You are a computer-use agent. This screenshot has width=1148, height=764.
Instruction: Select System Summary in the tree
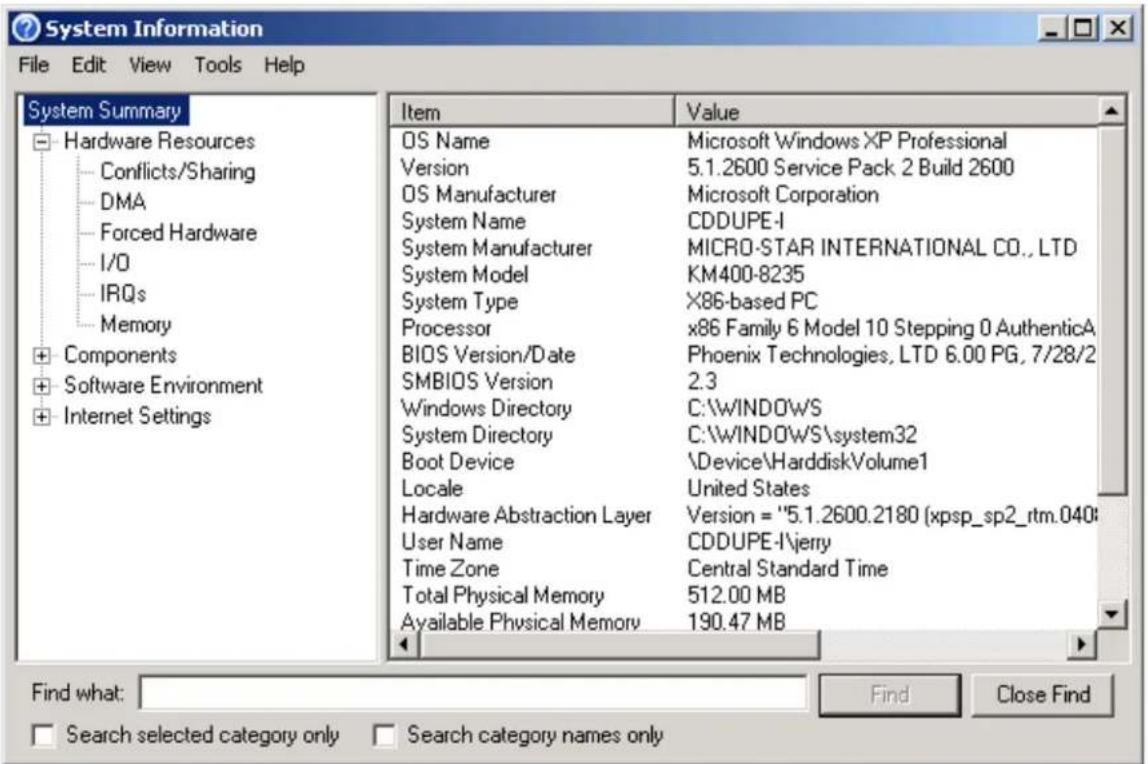[105, 111]
